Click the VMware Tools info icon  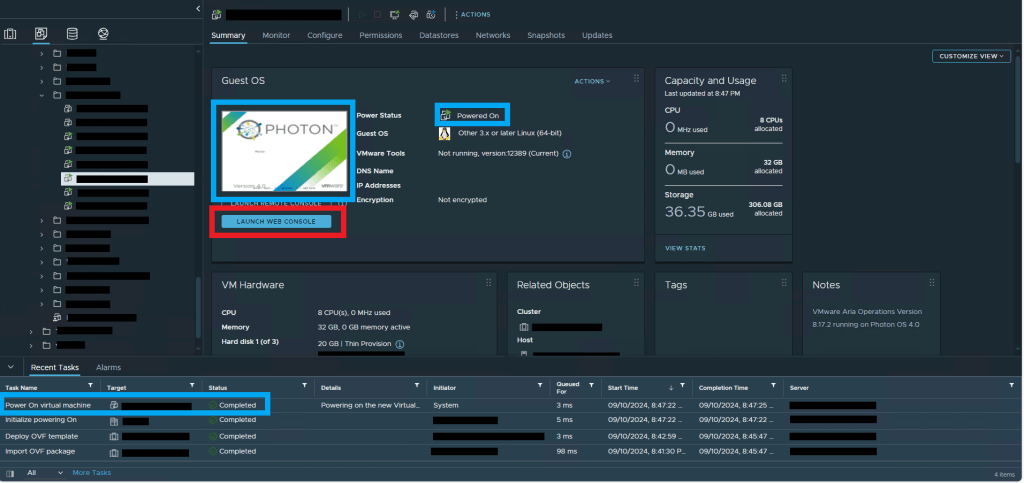point(567,154)
